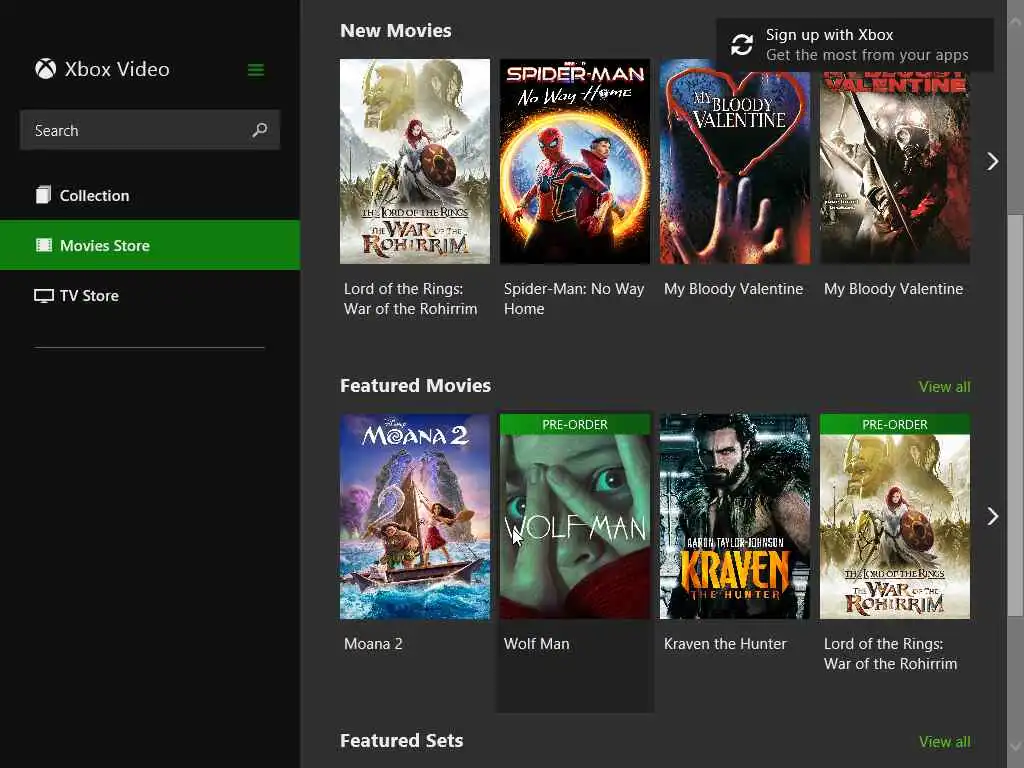Viewport: 1024px width, 768px height.
Task: Open pre-order War of the Rohirrim poster in Featured
Action: click(x=895, y=517)
